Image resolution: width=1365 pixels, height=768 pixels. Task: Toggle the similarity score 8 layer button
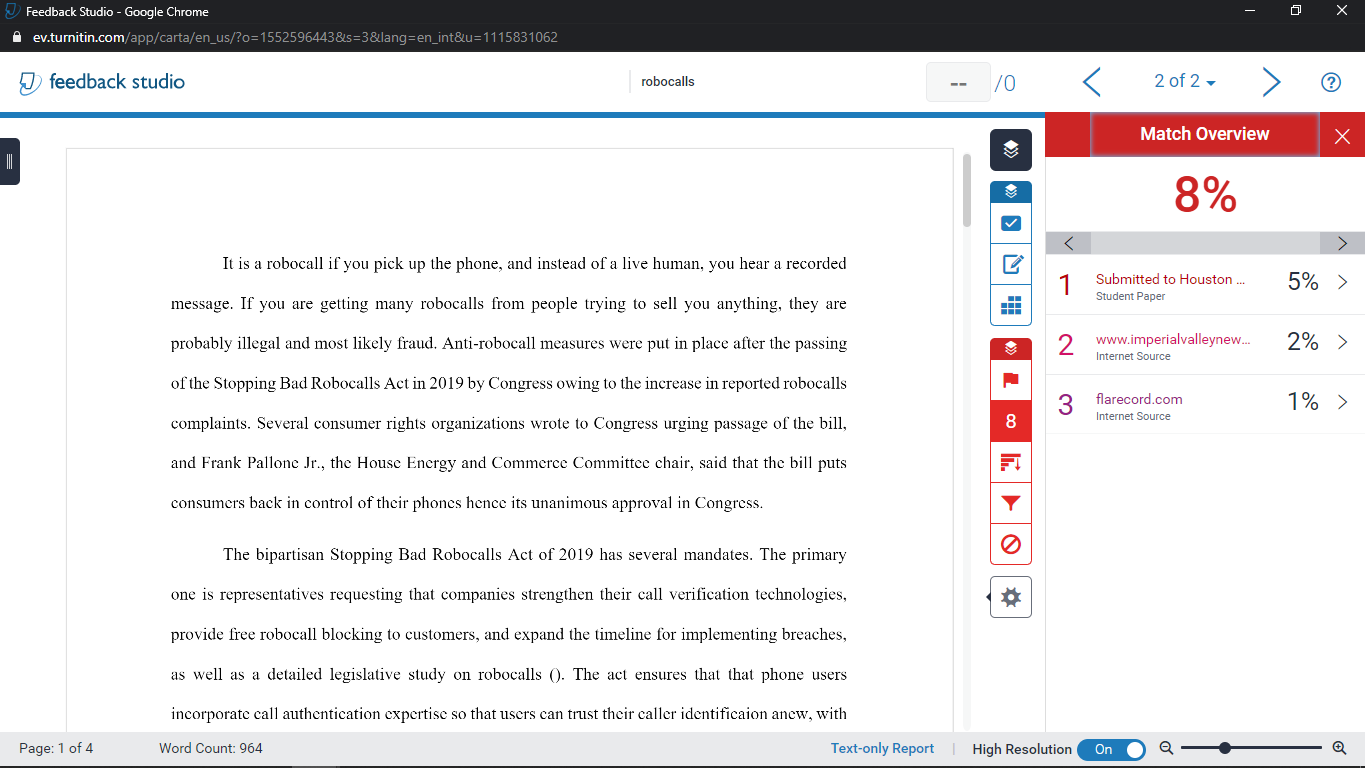tap(1010, 421)
